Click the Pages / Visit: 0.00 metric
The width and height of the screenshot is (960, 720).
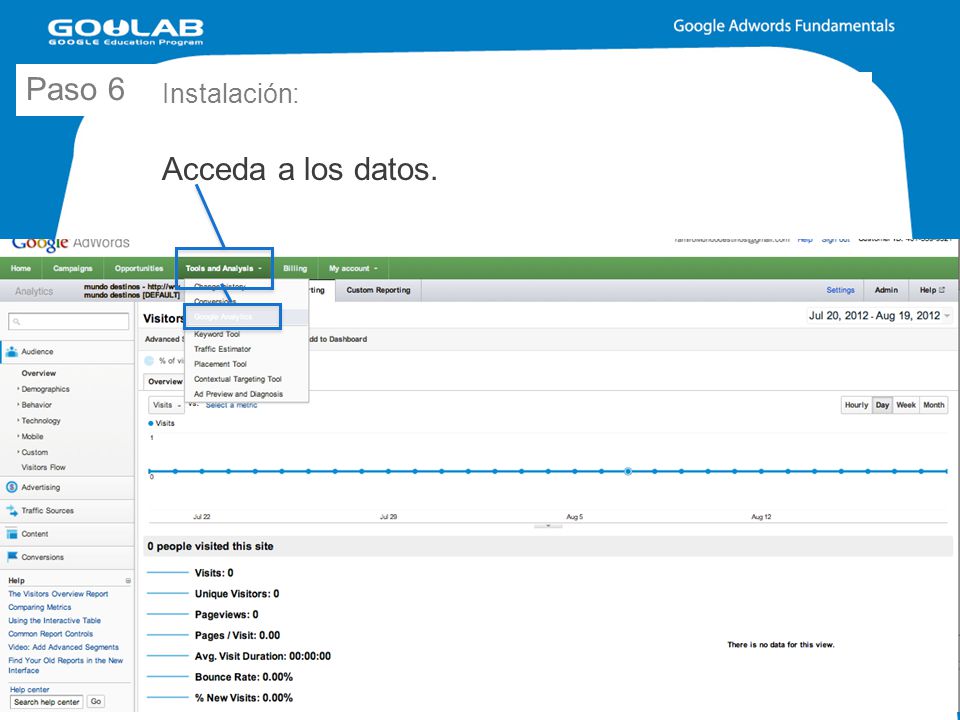[238, 636]
